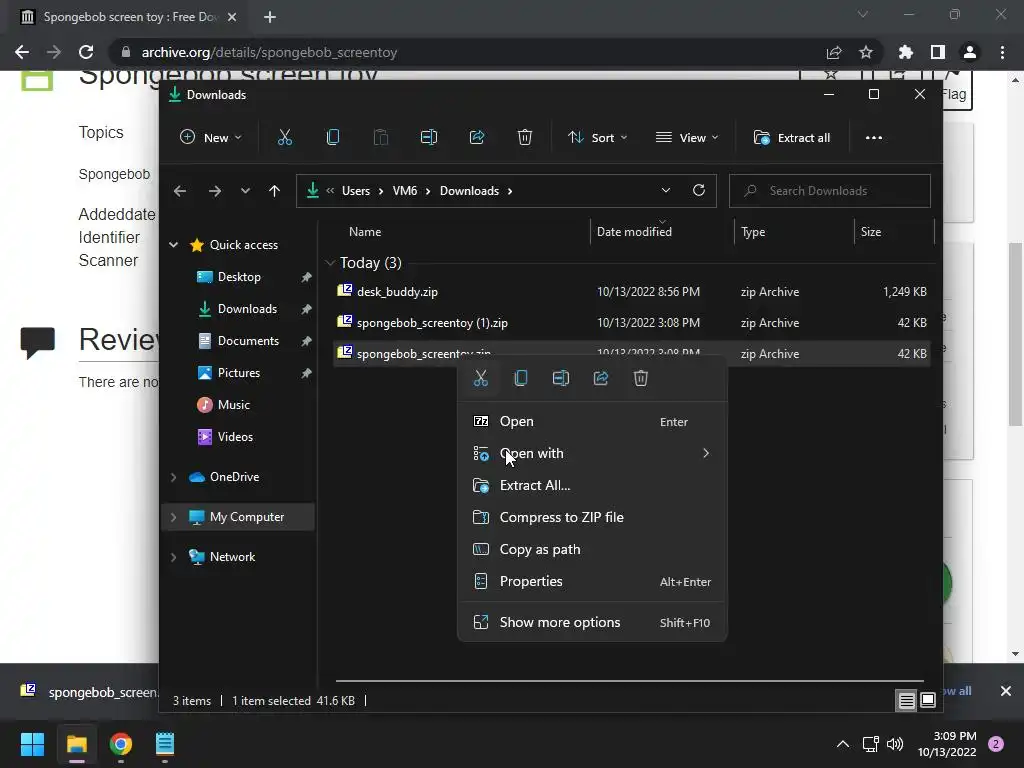The height and width of the screenshot is (768, 1024).
Task: Open the Open with submenu
Action: tap(593, 453)
